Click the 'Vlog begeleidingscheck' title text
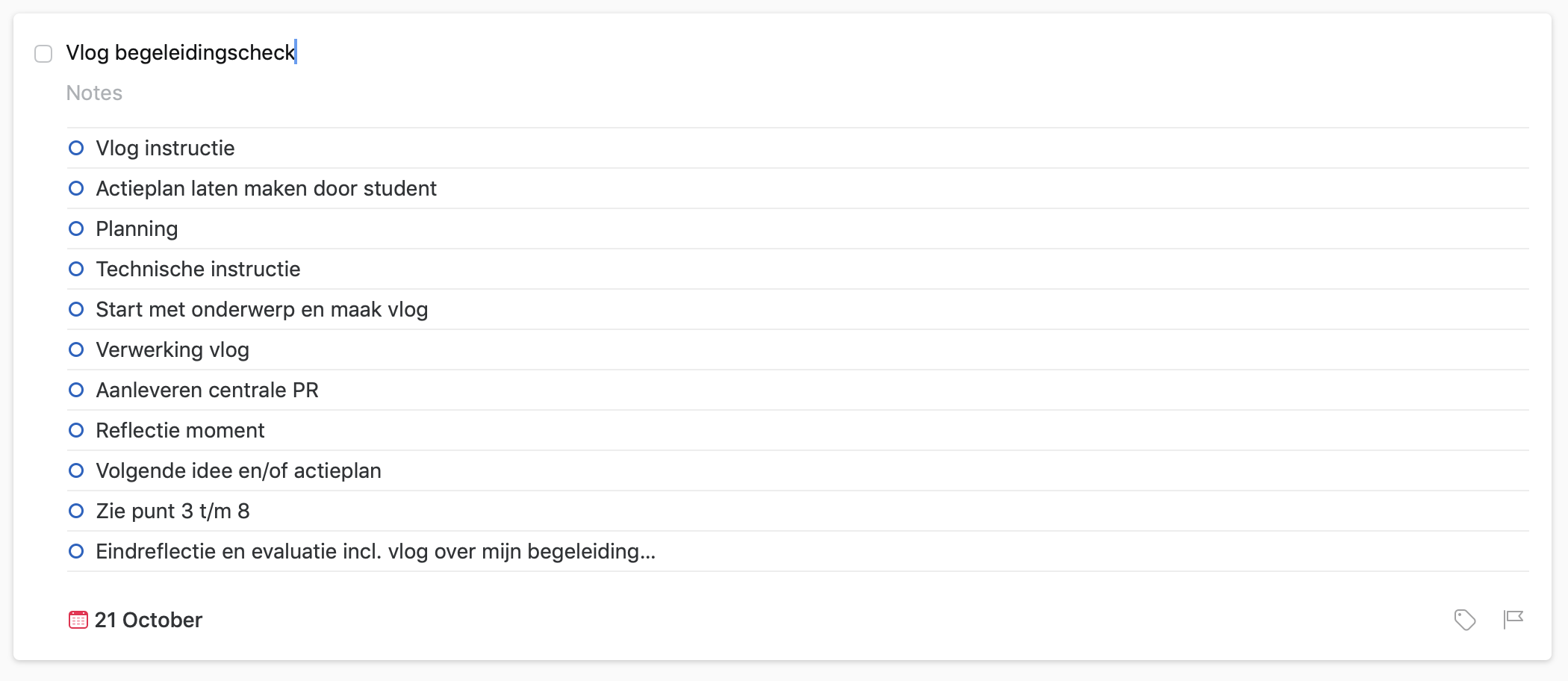Viewport: 1568px width, 681px height. [180, 53]
